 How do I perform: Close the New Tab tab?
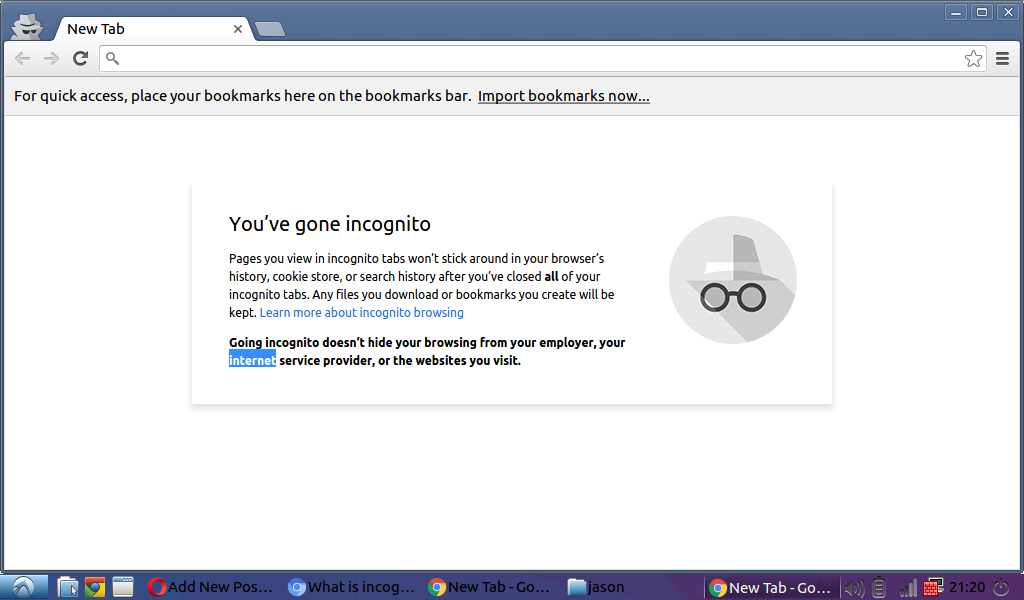[238, 29]
